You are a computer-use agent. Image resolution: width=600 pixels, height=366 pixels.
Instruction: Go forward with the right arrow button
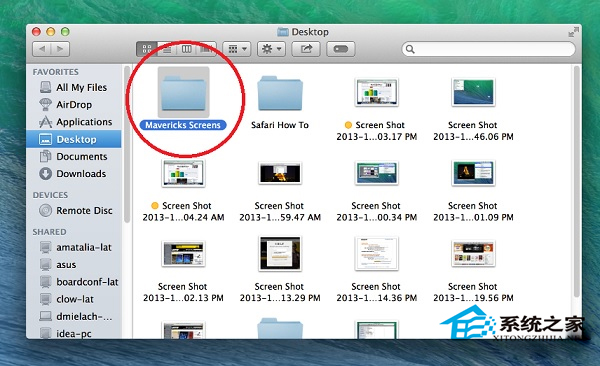(60, 49)
